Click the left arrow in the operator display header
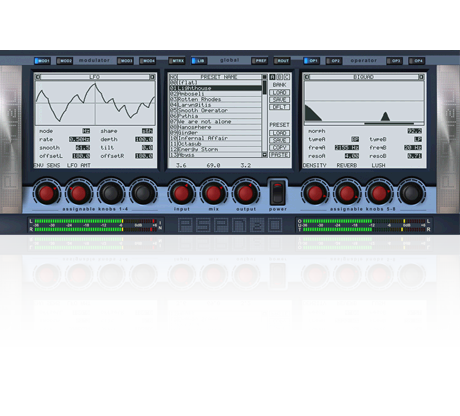The image size is (460, 416). click(307, 77)
